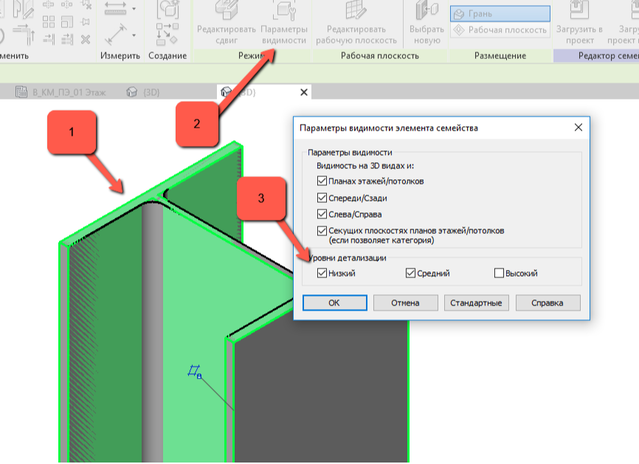Click the floor plan icon on В_КМ_ПЭ_01 tab
639x464 pixels.
click(x=21, y=92)
